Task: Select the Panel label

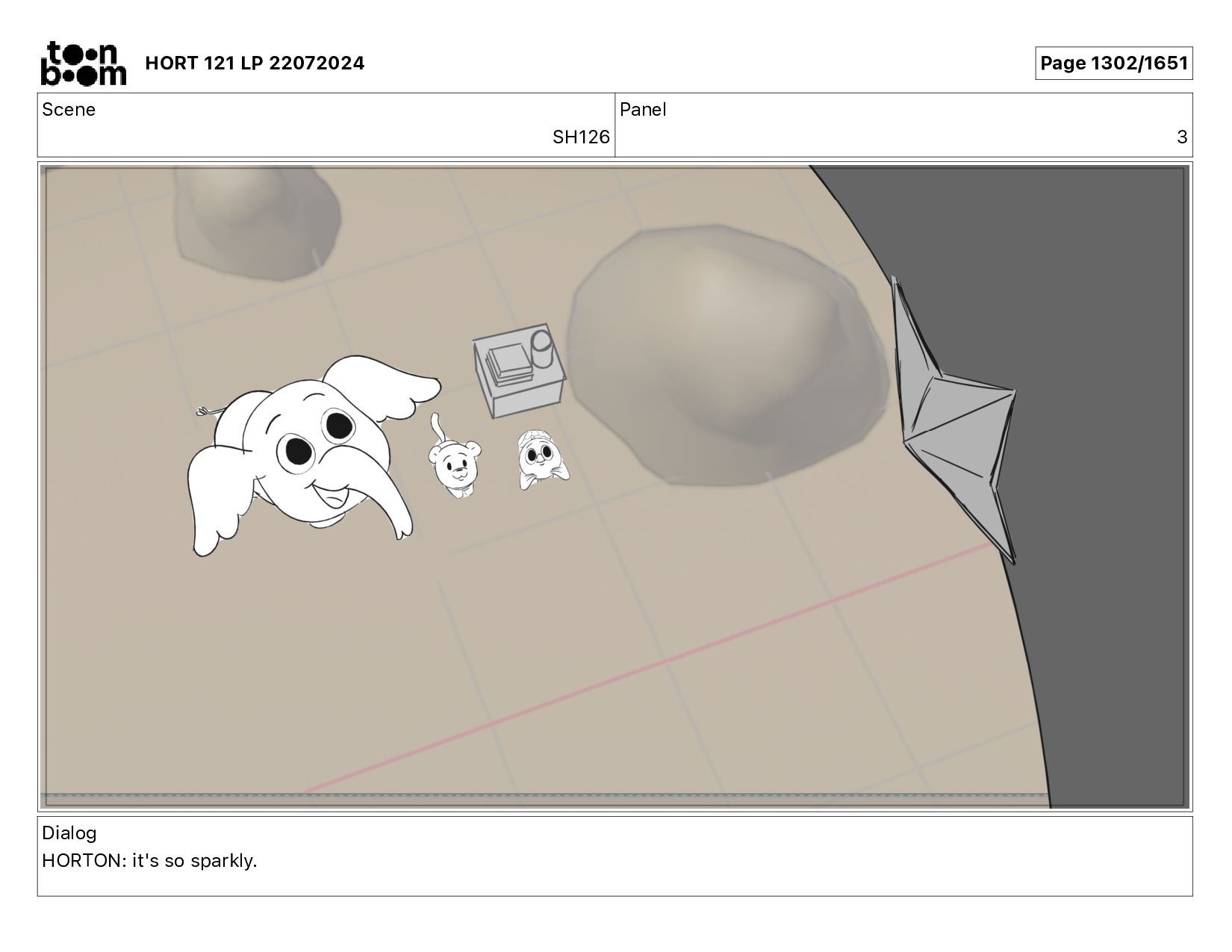Action: coord(643,110)
